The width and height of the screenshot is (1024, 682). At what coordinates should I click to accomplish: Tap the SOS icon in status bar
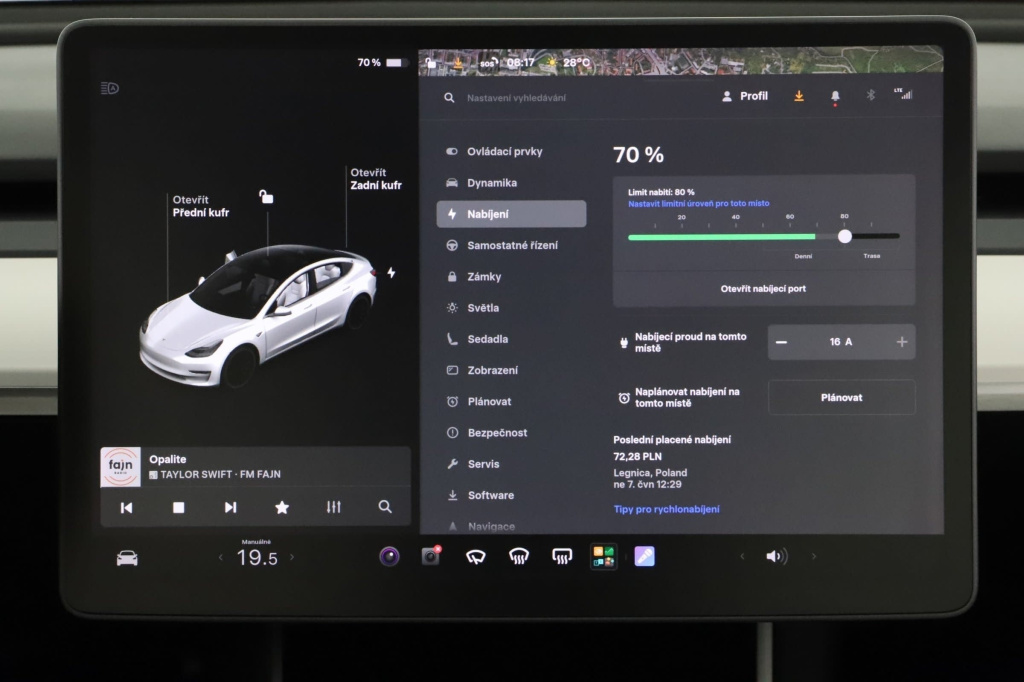pyautogui.click(x=488, y=63)
